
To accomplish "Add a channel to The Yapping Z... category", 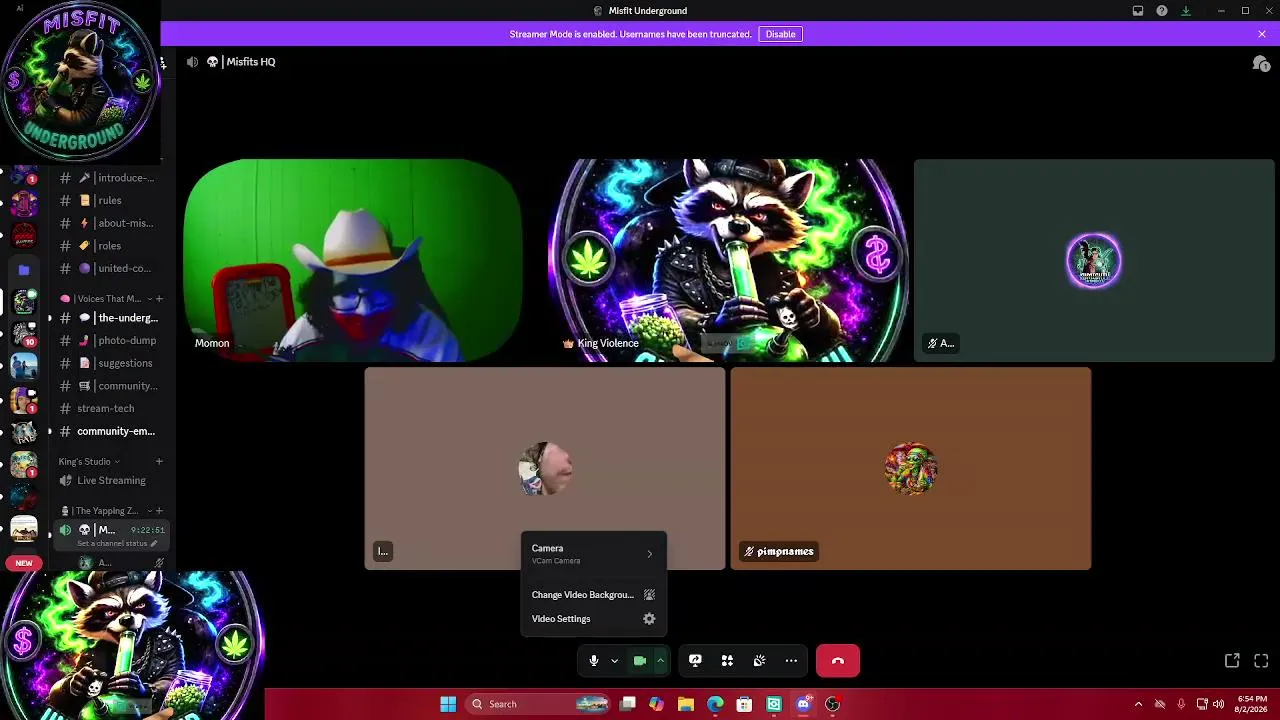I will click(x=159, y=511).
